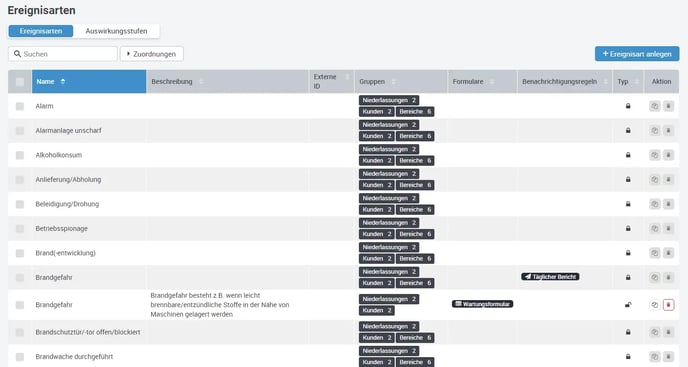The image size is (688, 367).
Task: Open the Alkoholkonsum entry name
Action: pos(59,155)
